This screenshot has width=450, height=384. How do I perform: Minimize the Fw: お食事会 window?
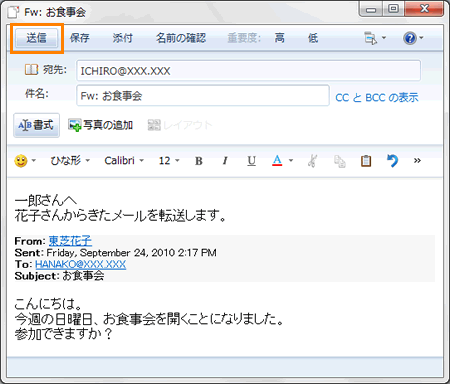[x=371, y=10]
